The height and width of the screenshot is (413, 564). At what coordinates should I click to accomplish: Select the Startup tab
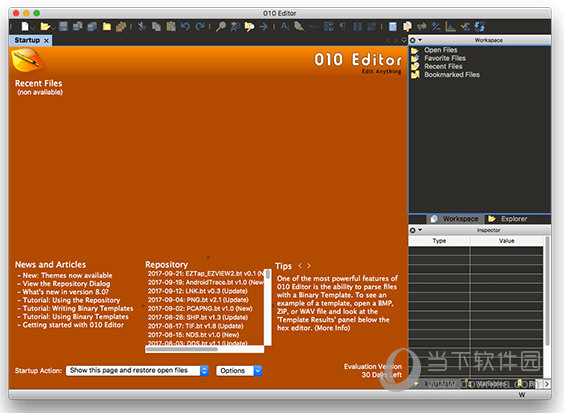tap(27, 40)
